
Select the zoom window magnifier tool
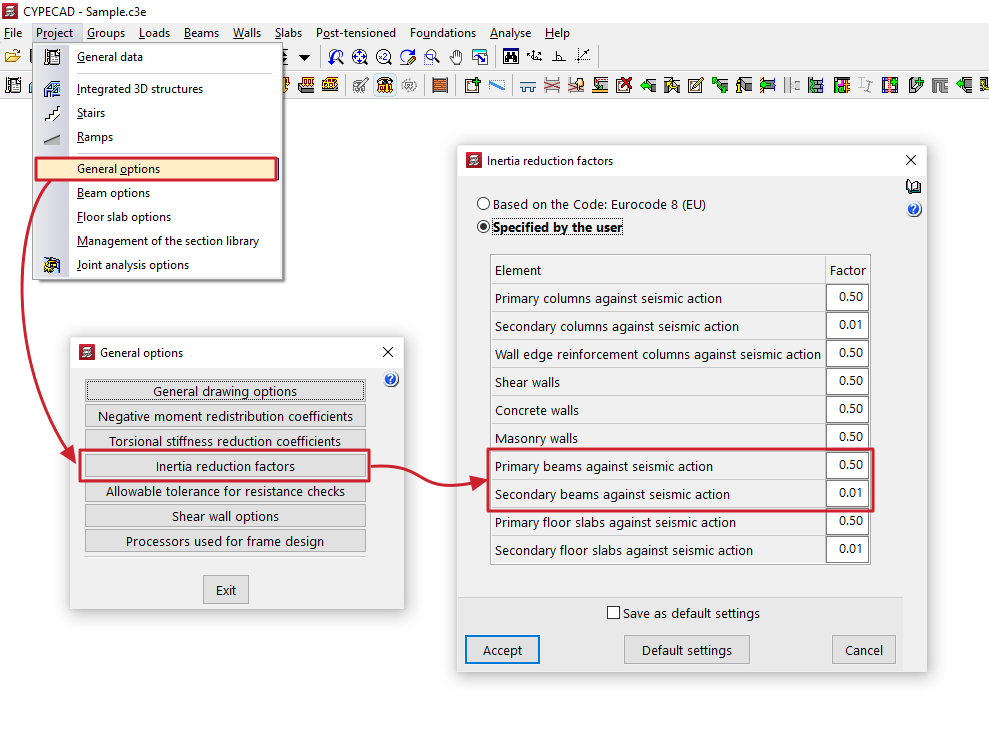coord(432,57)
